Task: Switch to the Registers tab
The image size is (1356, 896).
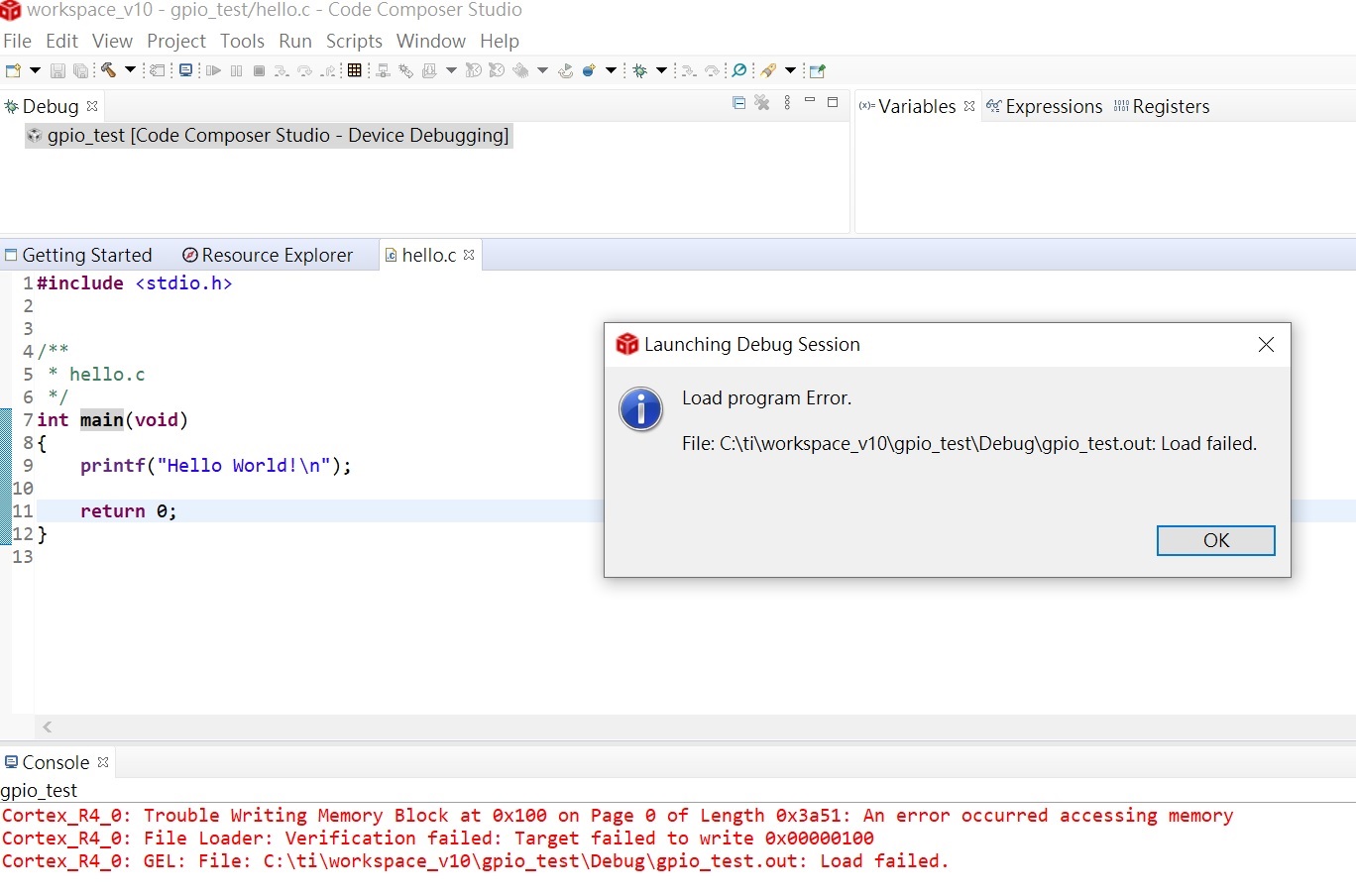Action: (x=1162, y=106)
